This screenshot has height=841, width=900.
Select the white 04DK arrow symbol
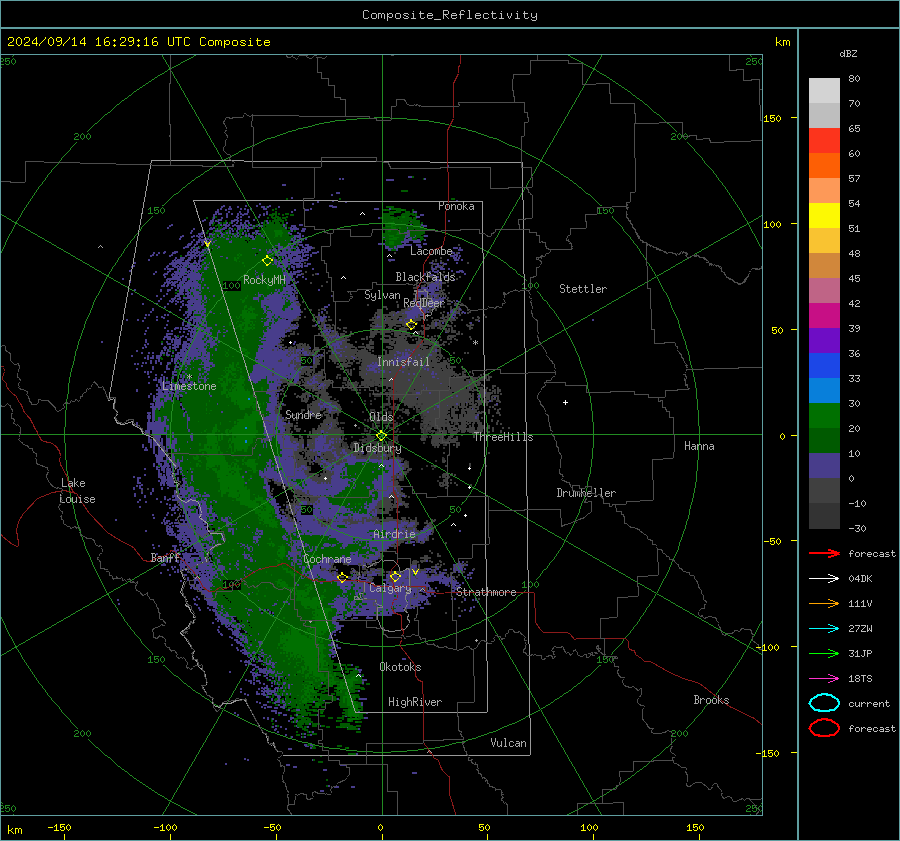pyautogui.click(x=824, y=578)
